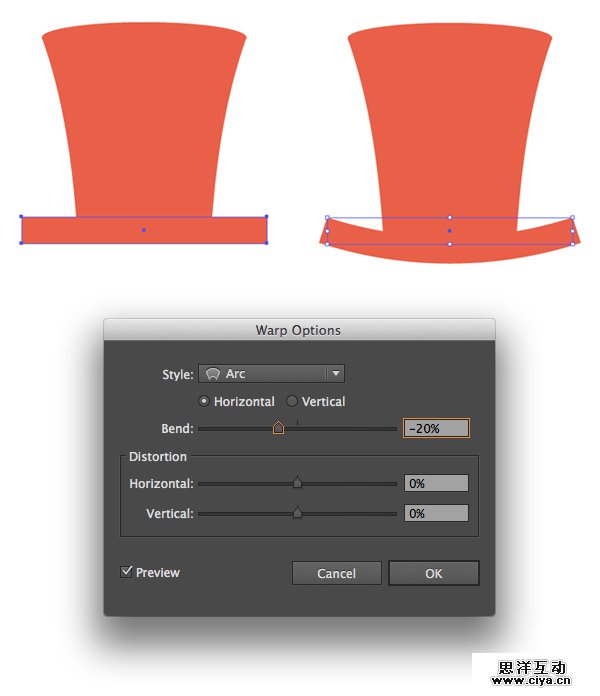Confirm warp with the OK button
600x696 pixels.
[x=433, y=573]
